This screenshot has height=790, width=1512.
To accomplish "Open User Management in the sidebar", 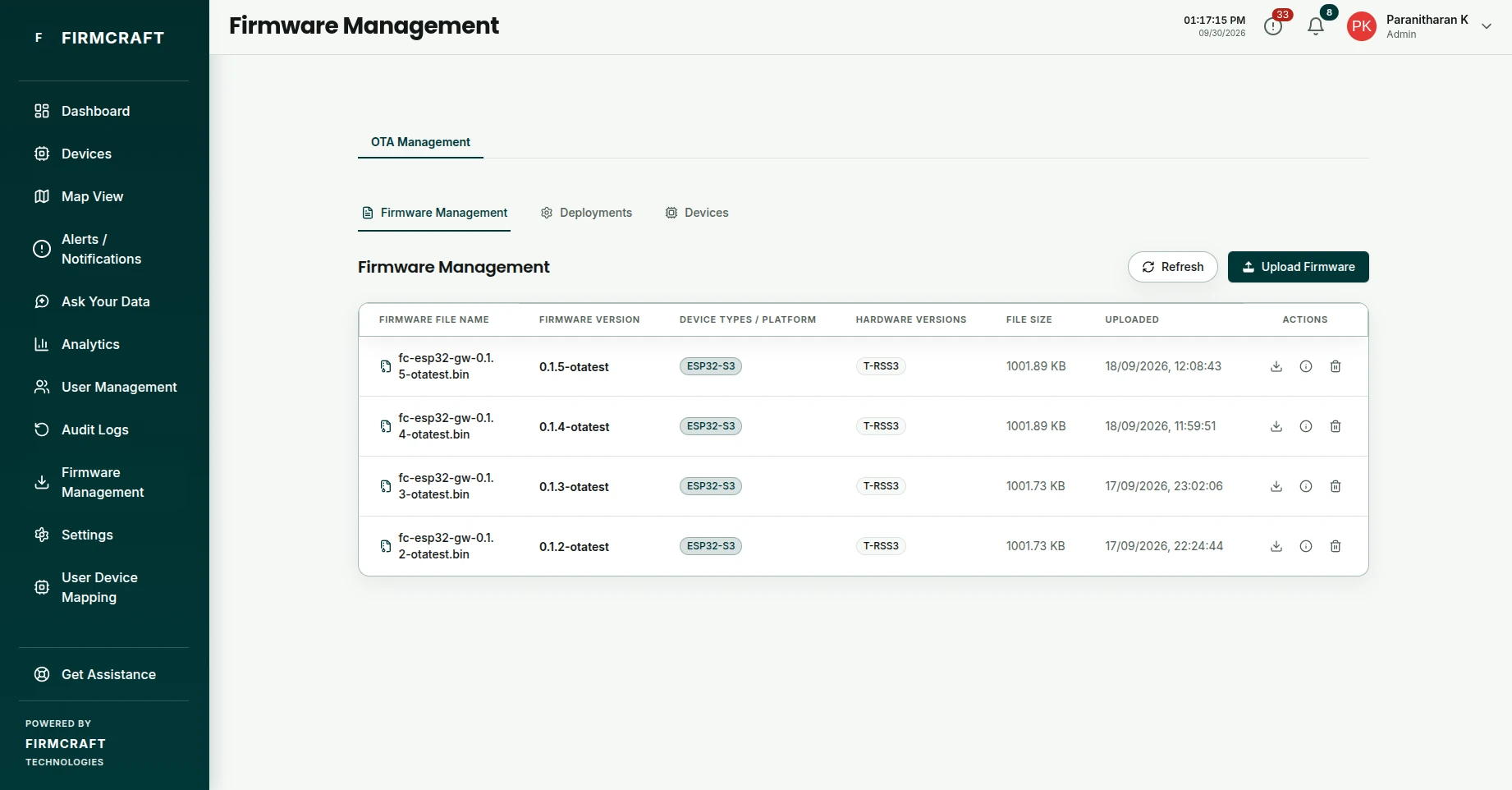I will click(x=103, y=387).
